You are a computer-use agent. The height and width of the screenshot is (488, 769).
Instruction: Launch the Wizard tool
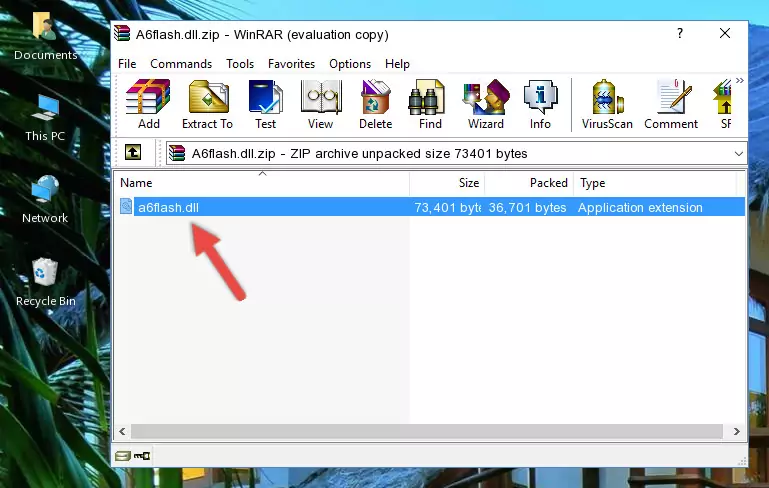[x=486, y=104]
